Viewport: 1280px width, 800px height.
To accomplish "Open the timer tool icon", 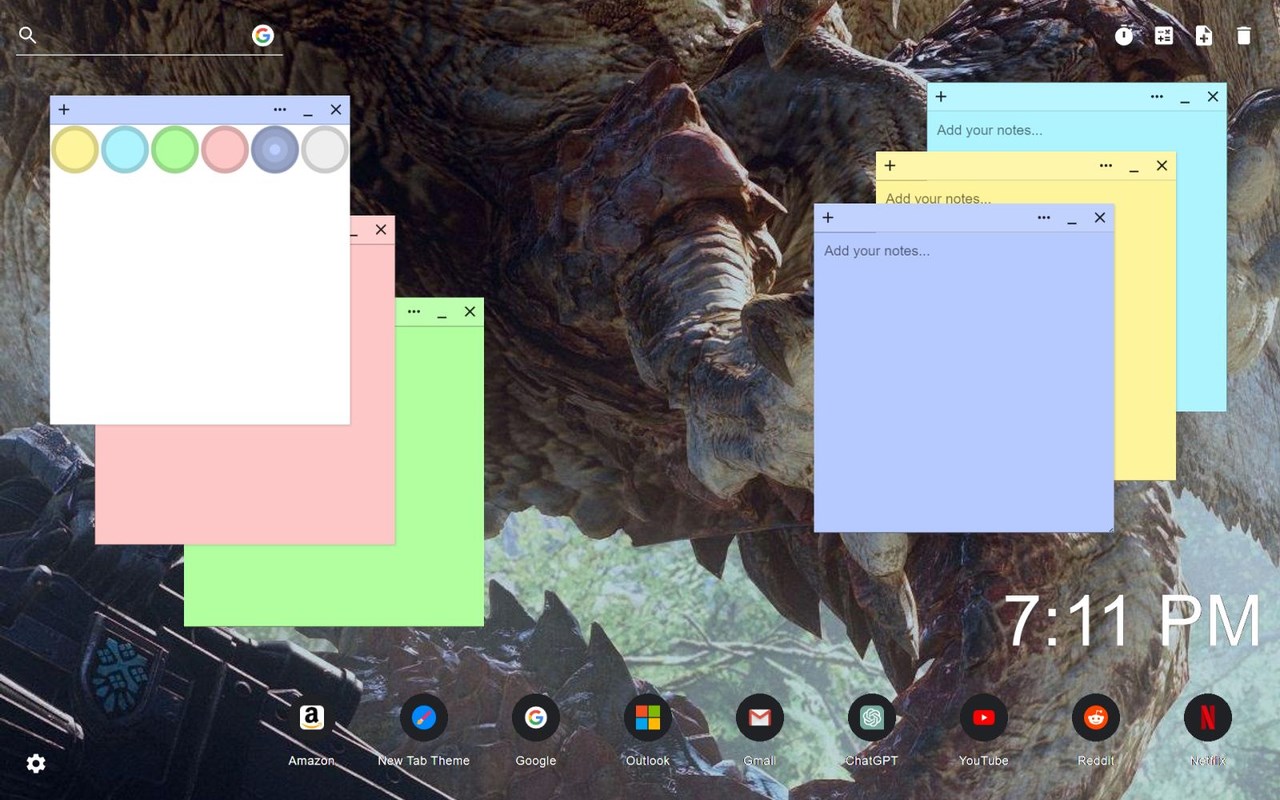I will pyautogui.click(x=1124, y=36).
